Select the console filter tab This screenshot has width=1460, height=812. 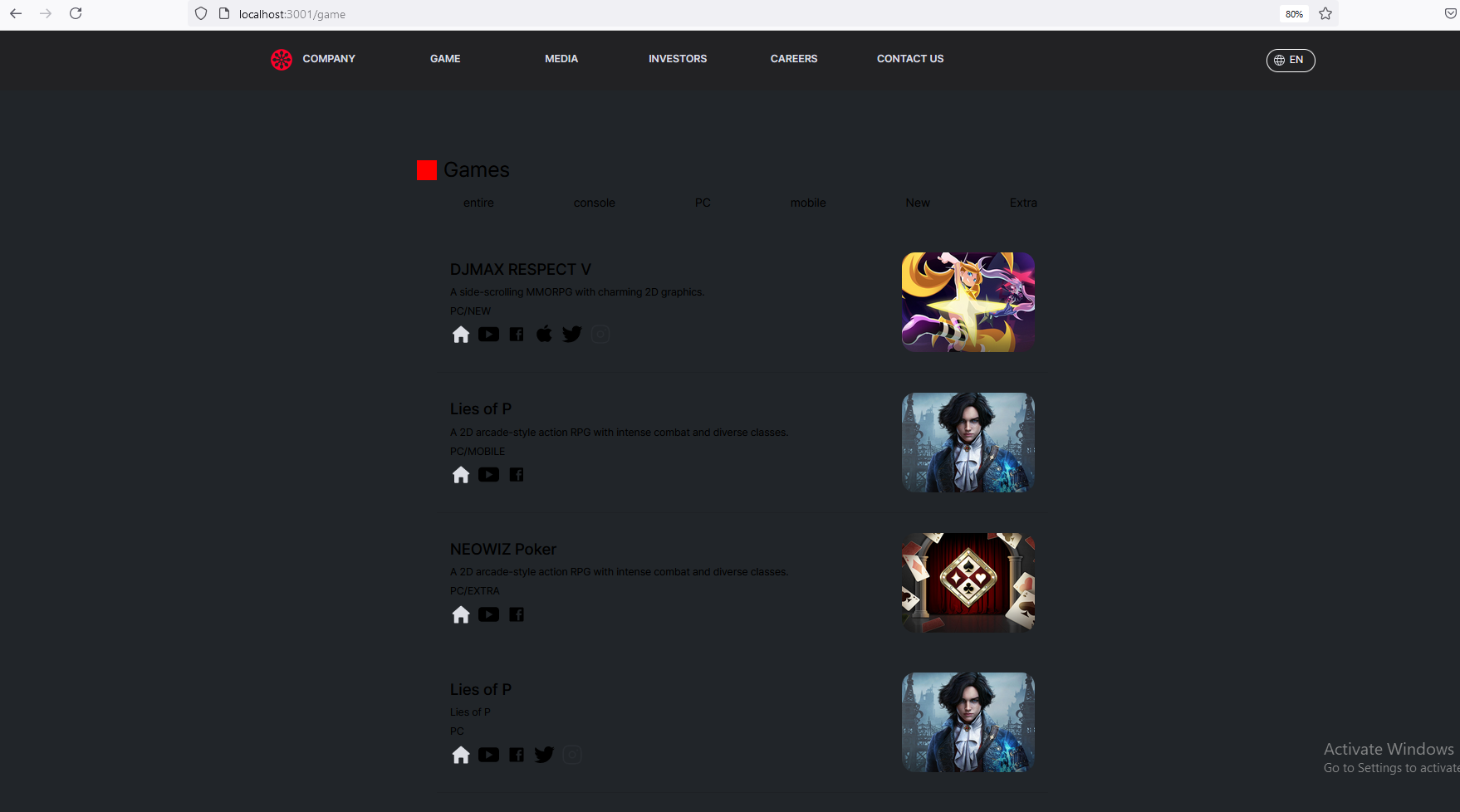[x=595, y=203]
